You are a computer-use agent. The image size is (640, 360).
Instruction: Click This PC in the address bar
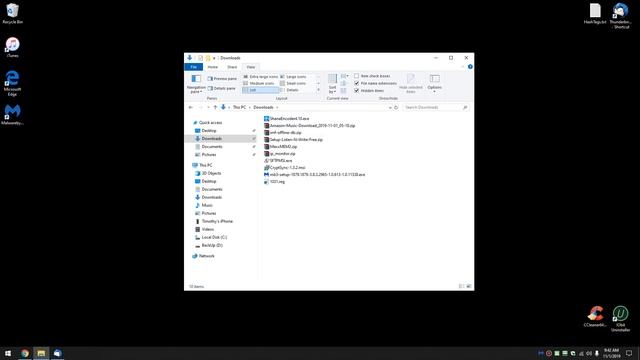[239, 107]
